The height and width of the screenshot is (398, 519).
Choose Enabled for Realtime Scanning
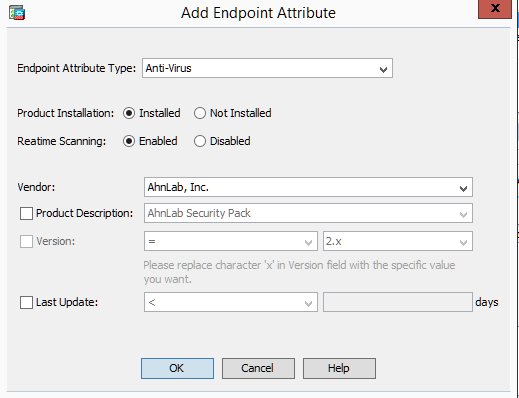point(129,141)
